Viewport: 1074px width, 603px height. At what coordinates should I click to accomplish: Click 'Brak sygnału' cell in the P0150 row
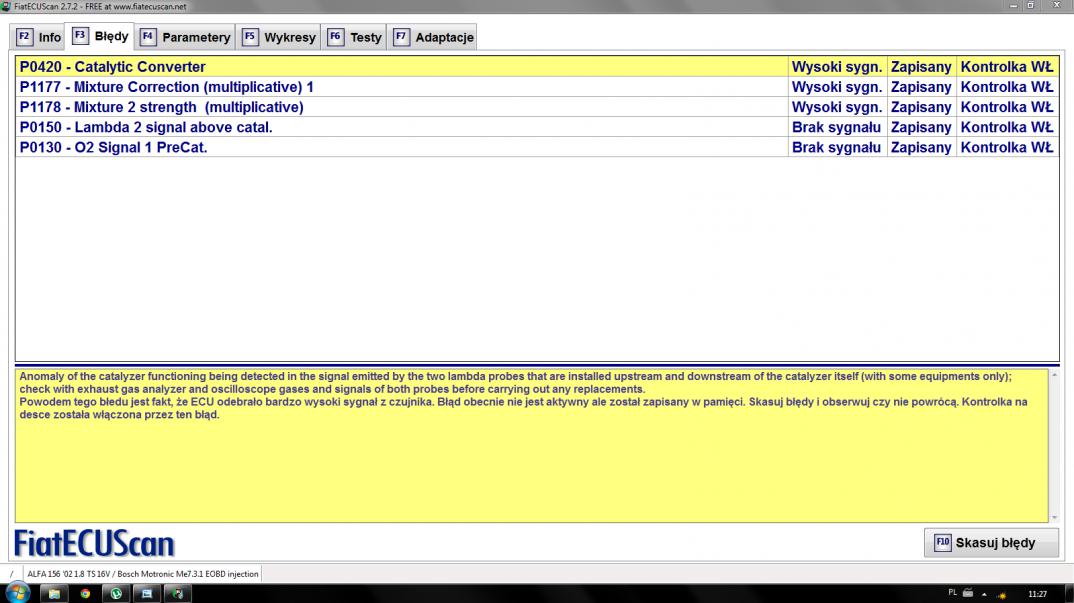point(837,127)
